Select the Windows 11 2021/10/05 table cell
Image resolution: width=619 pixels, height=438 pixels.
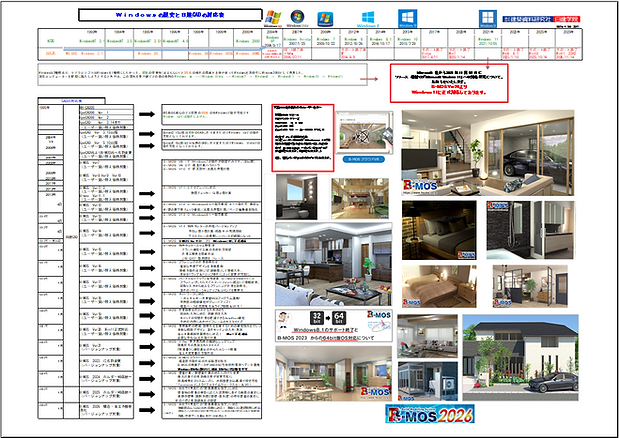coord(488,42)
